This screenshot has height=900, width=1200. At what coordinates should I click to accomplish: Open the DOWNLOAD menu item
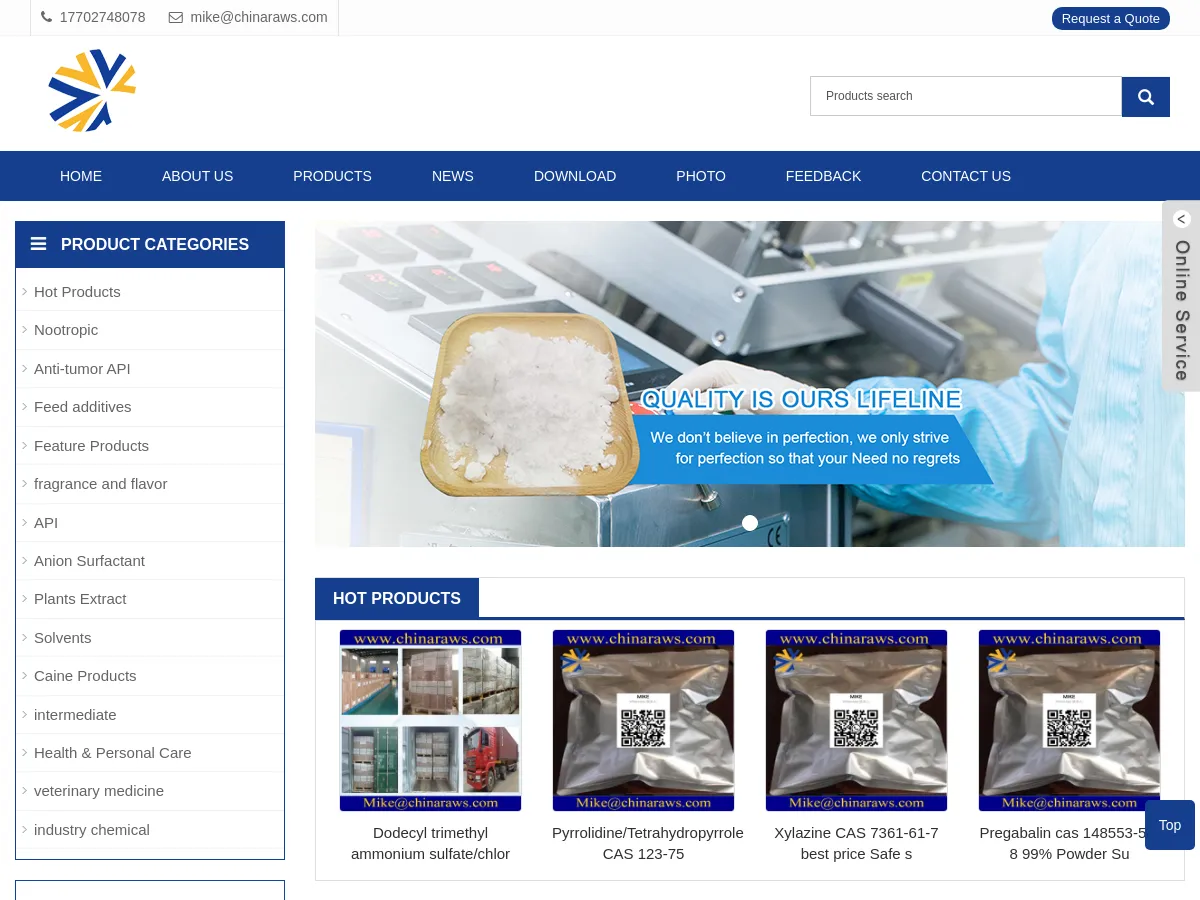(575, 176)
